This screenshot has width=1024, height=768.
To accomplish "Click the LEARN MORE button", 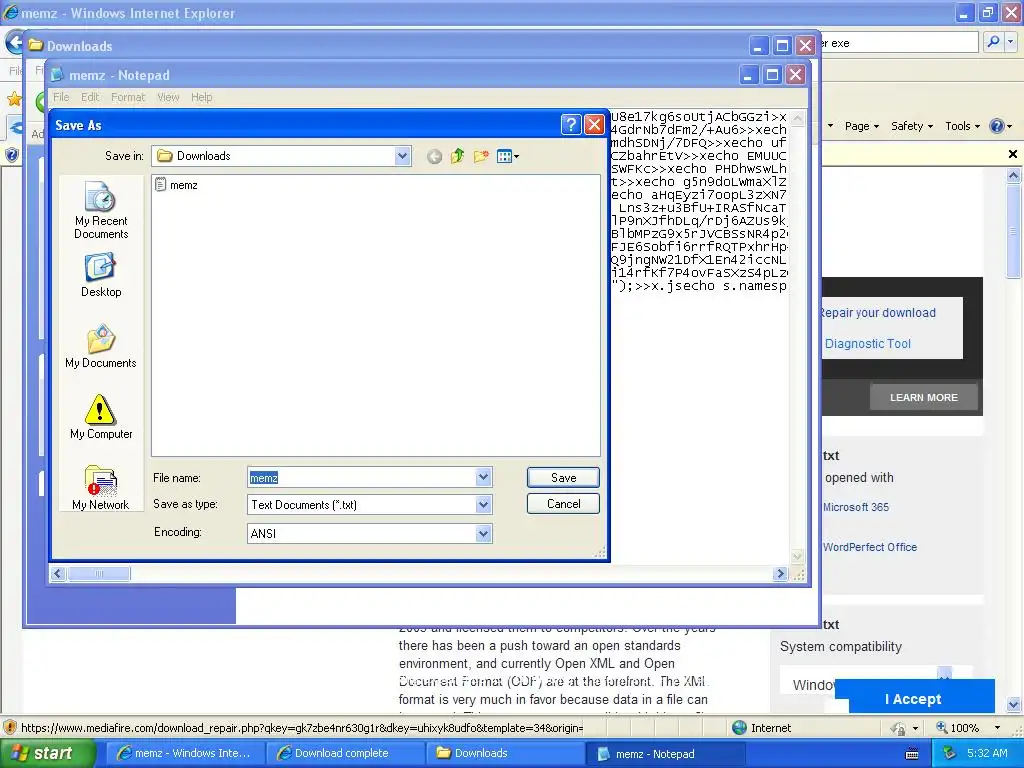I will [923, 397].
